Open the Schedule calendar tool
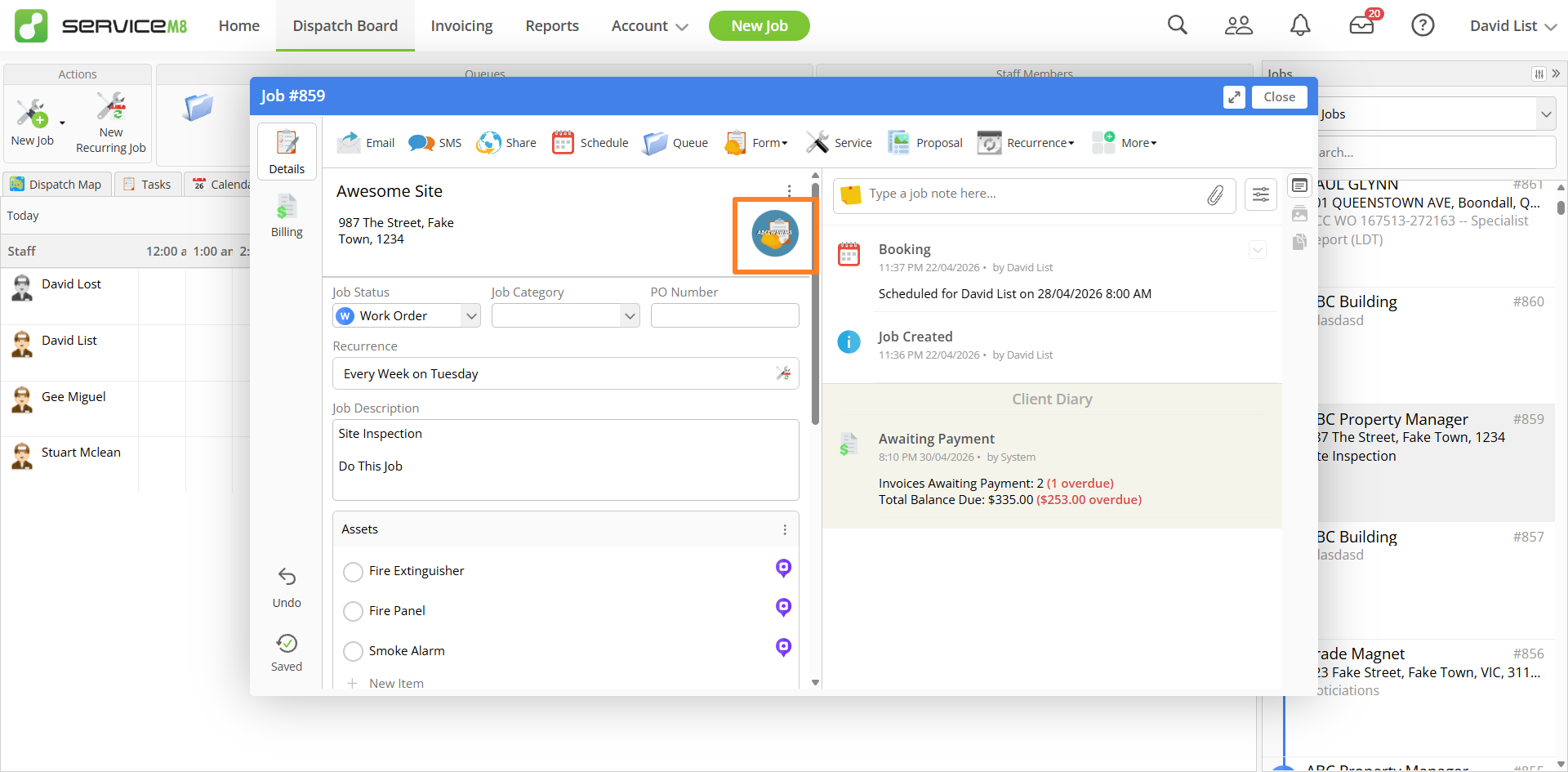Screen dimensions: 1568x772 (x=590, y=143)
